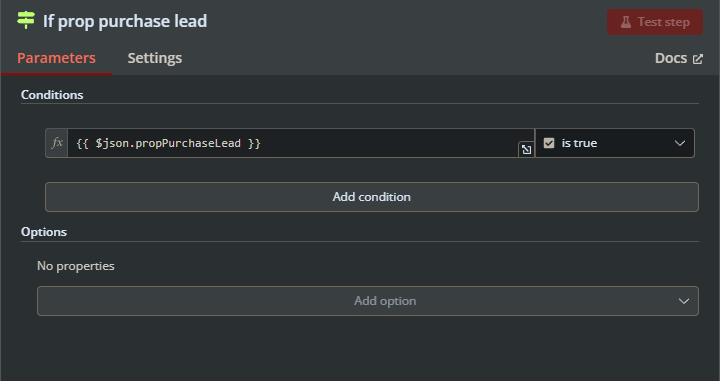The height and width of the screenshot is (381, 720).
Task: Click the fx expression icon
Action: pos(57,143)
